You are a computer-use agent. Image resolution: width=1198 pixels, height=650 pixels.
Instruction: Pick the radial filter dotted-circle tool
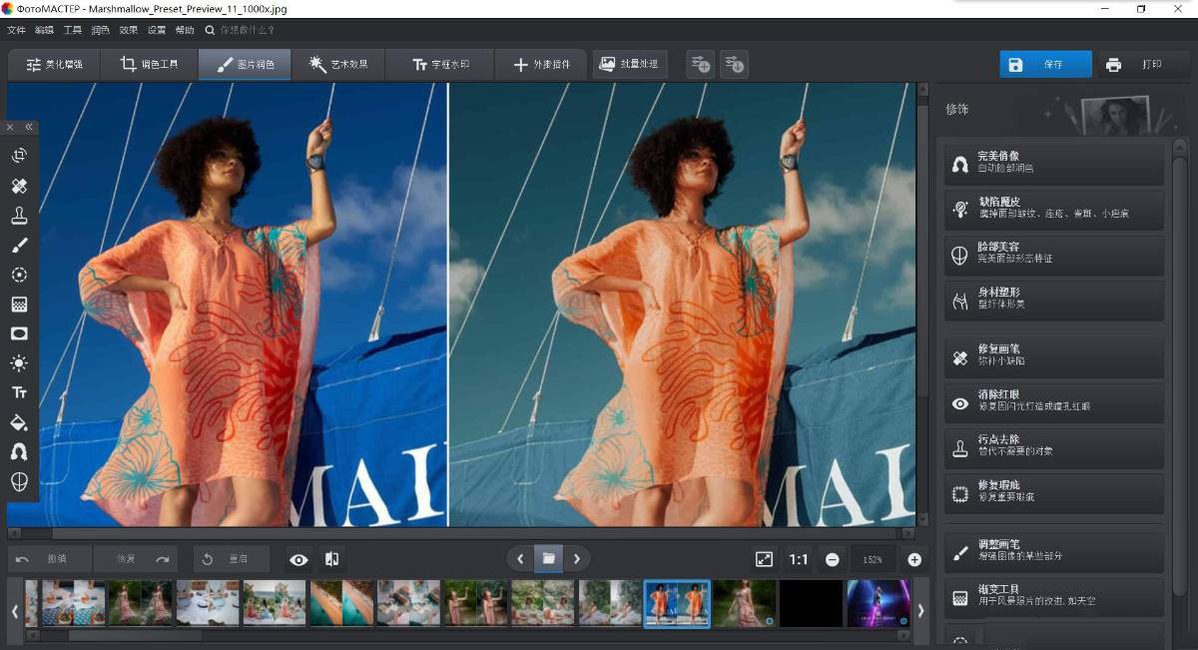(19, 275)
